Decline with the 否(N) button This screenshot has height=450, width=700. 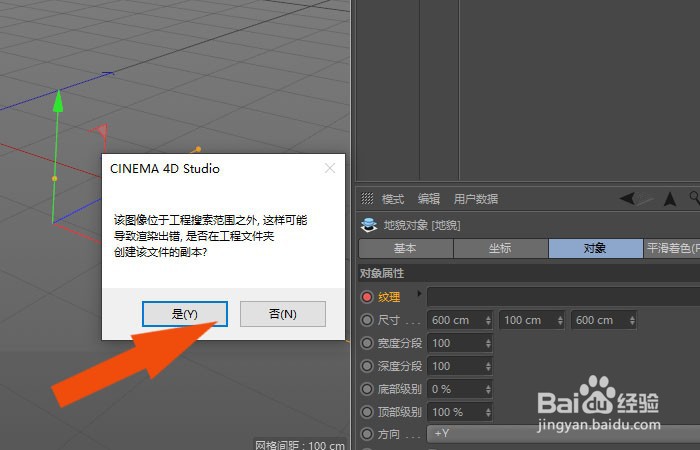pyautogui.click(x=283, y=314)
